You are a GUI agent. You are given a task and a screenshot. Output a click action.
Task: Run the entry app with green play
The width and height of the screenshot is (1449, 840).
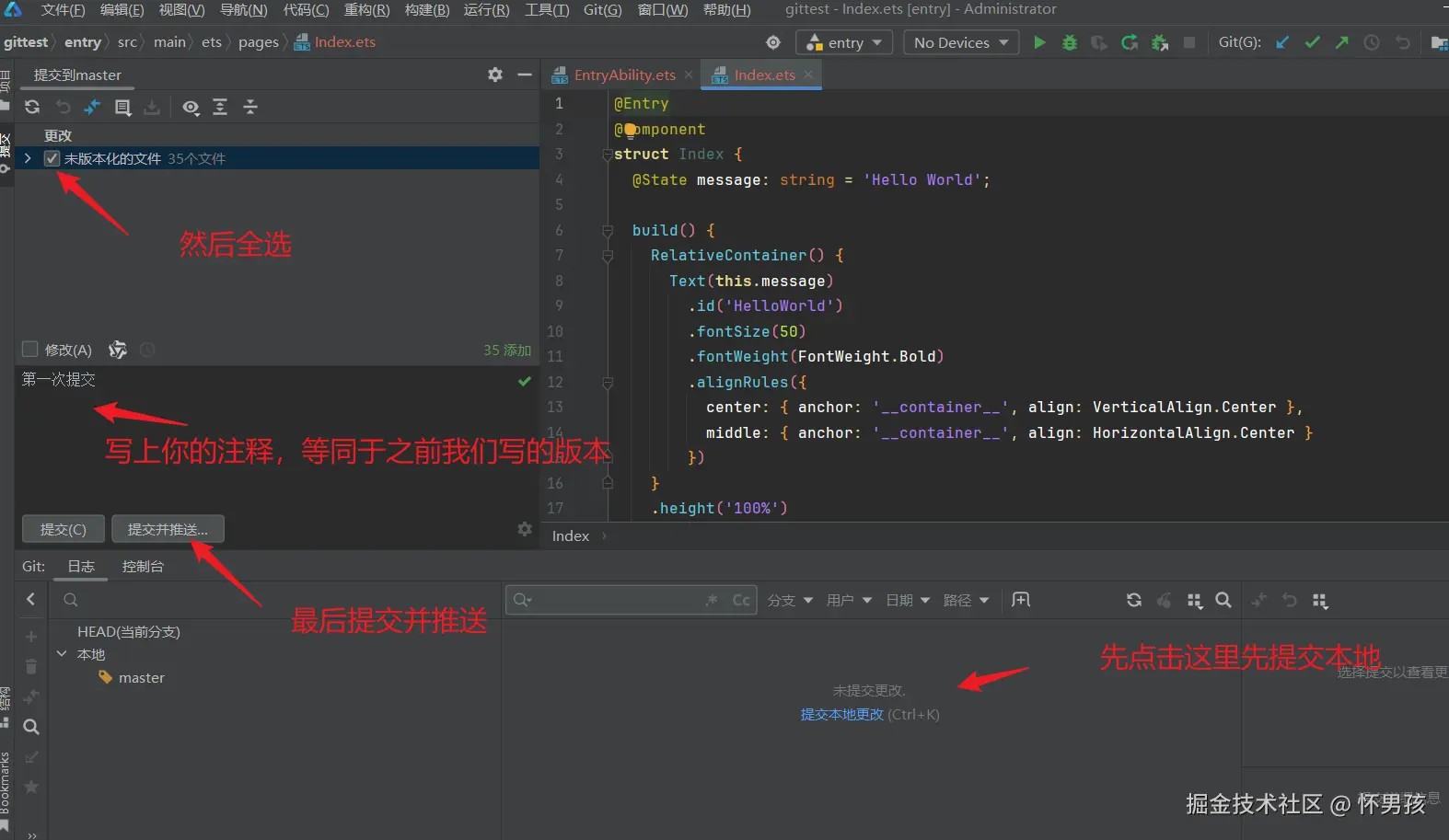pos(1039,42)
